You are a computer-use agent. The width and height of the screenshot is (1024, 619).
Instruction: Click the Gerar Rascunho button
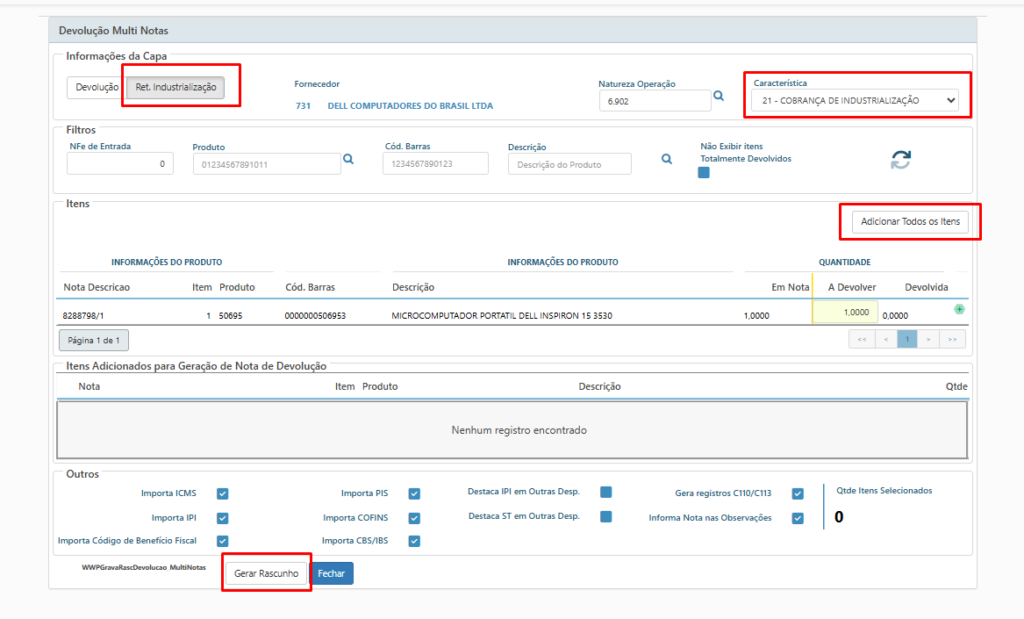coord(265,574)
